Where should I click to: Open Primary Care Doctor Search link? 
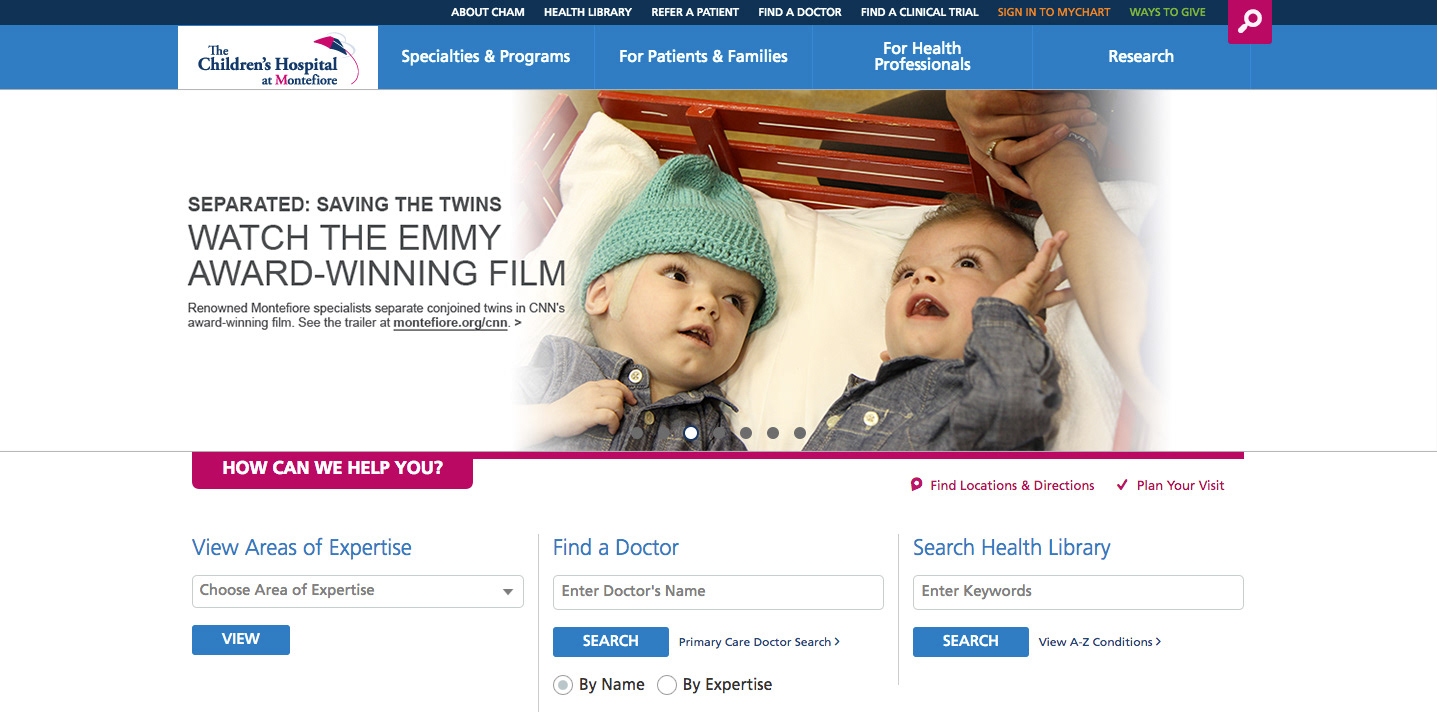coord(759,642)
